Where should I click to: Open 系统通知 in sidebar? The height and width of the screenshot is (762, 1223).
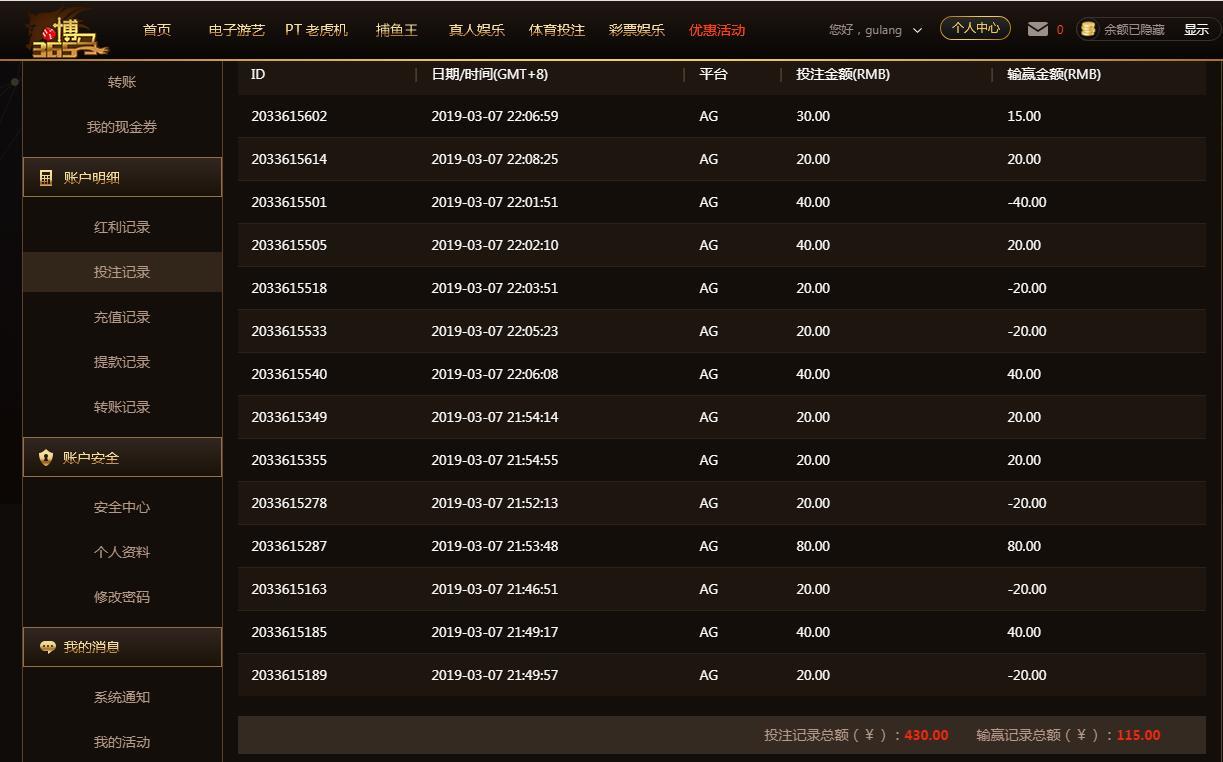pos(122,697)
